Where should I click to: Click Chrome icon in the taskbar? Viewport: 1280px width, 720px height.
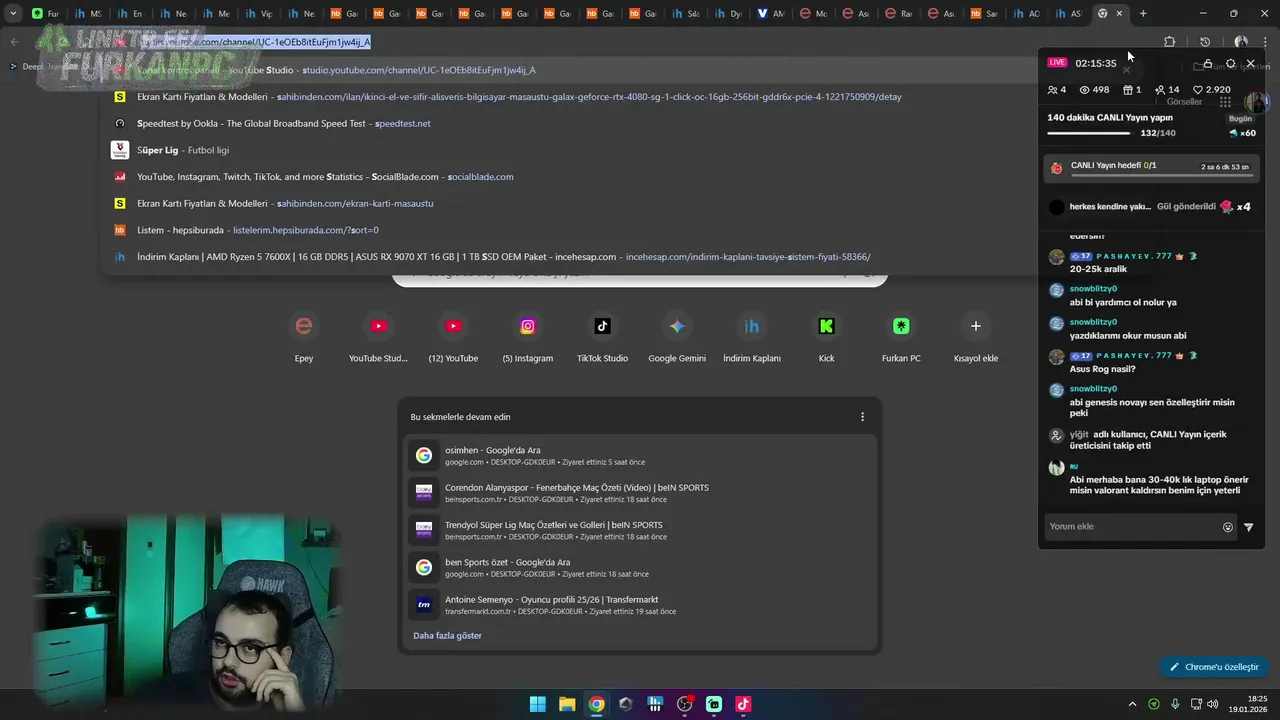click(x=596, y=704)
